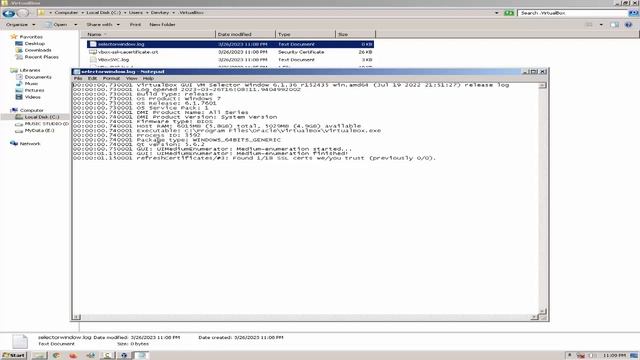The image size is (640, 360).
Task: Toggle the Explorer preview pane icon
Action: click(x=614, y=24)
